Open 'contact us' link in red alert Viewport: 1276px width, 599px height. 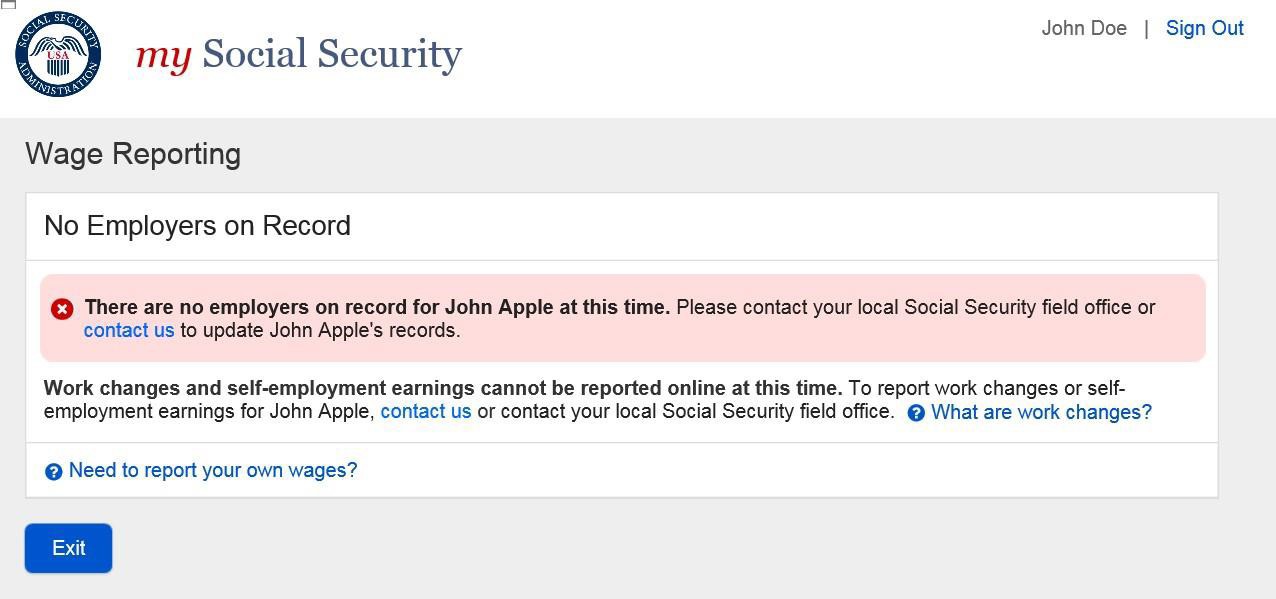(129, 331)
